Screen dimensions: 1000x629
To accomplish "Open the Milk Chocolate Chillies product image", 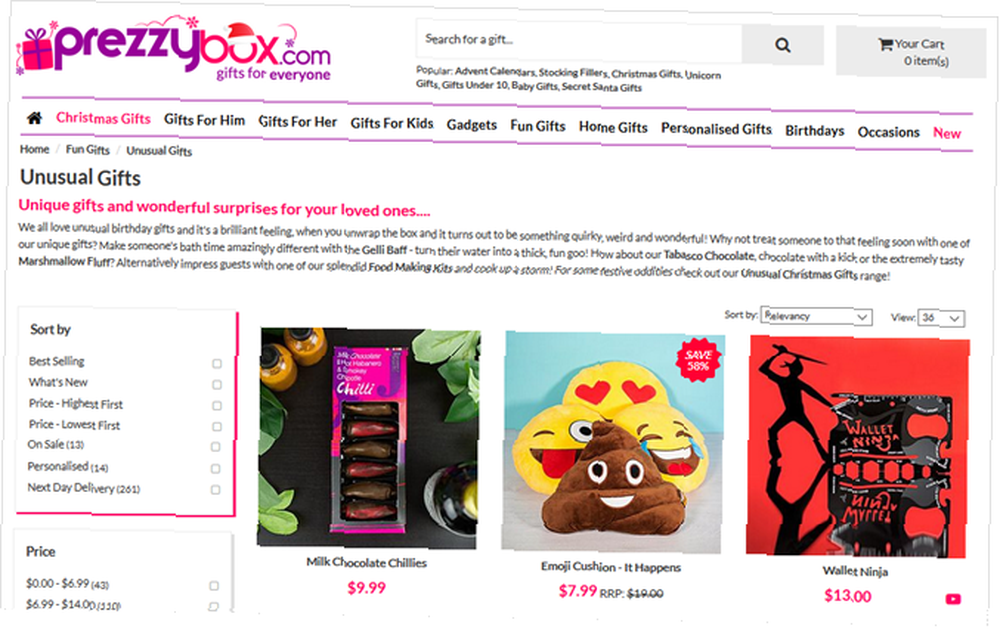I will click(369, 438).
